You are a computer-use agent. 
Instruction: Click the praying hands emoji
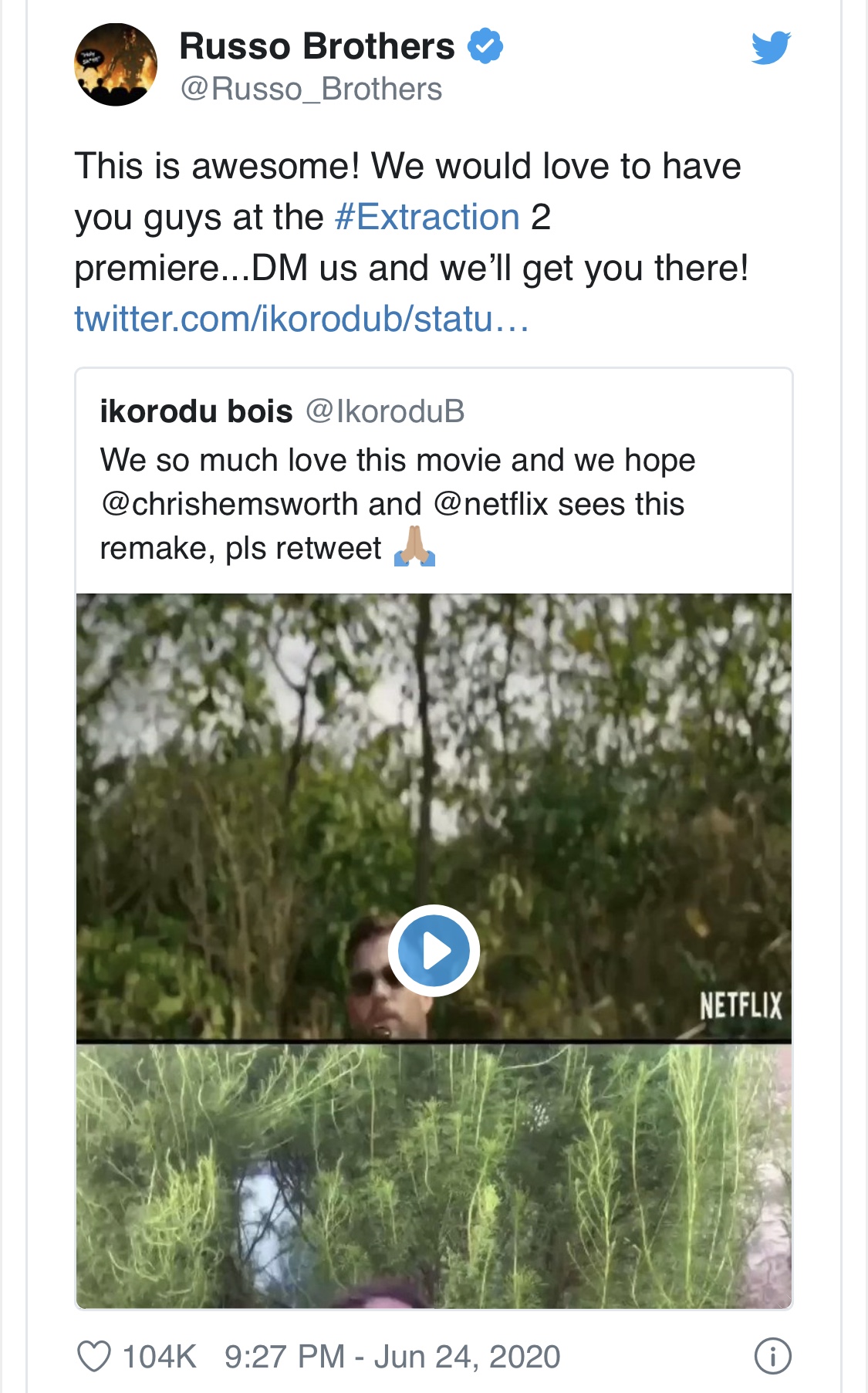click(414, 547)
